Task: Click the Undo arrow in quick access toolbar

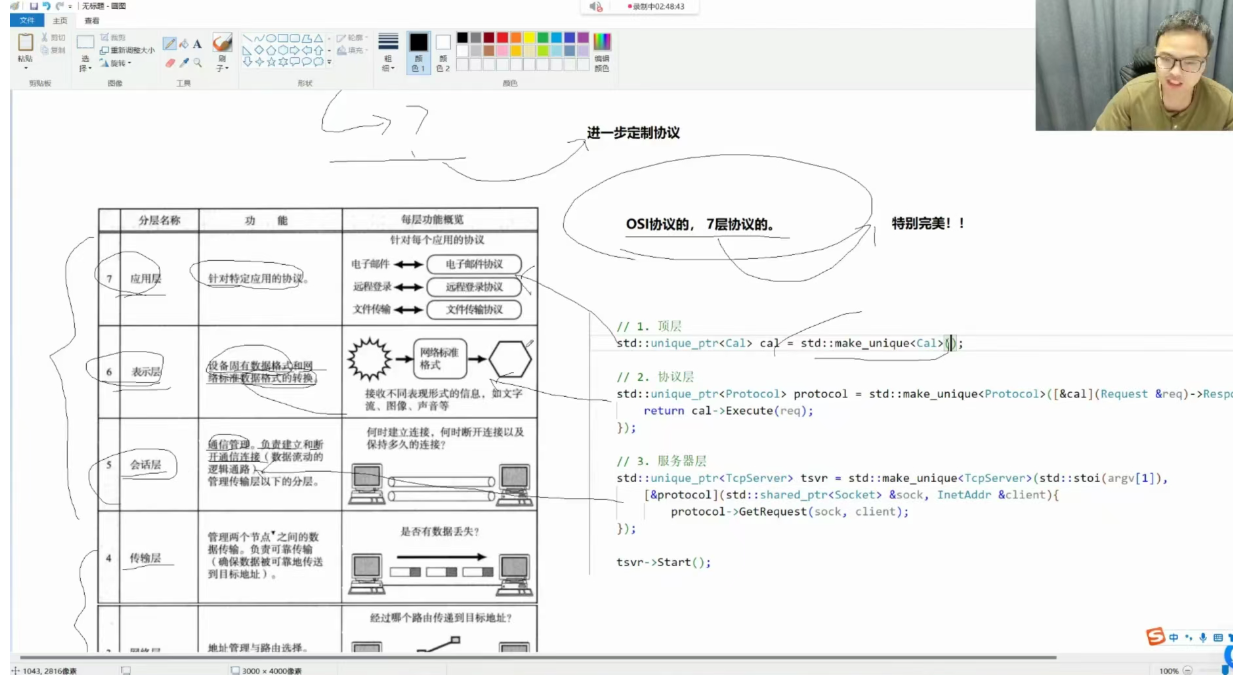Action: coord(46,6)
